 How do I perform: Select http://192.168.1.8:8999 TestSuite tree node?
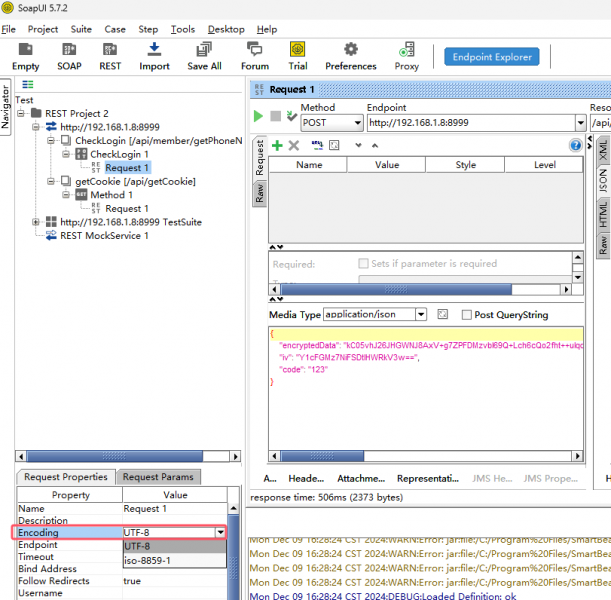point(131,222)
